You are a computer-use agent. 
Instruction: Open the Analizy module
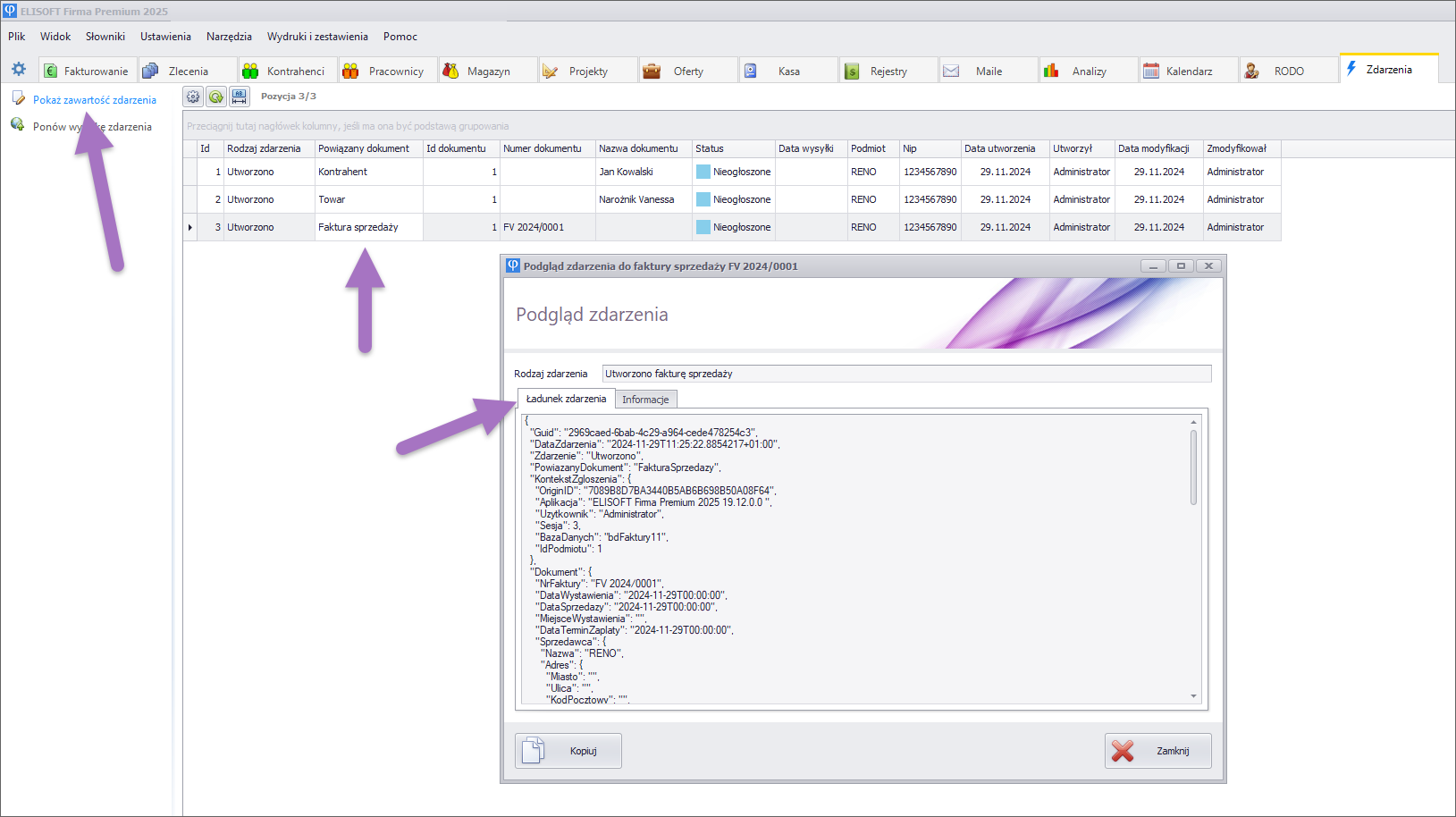(1088, 72)
